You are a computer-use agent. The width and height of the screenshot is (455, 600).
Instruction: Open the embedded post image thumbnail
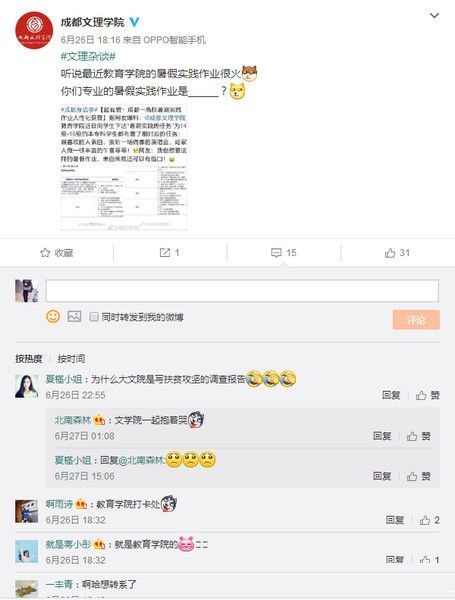124,167
